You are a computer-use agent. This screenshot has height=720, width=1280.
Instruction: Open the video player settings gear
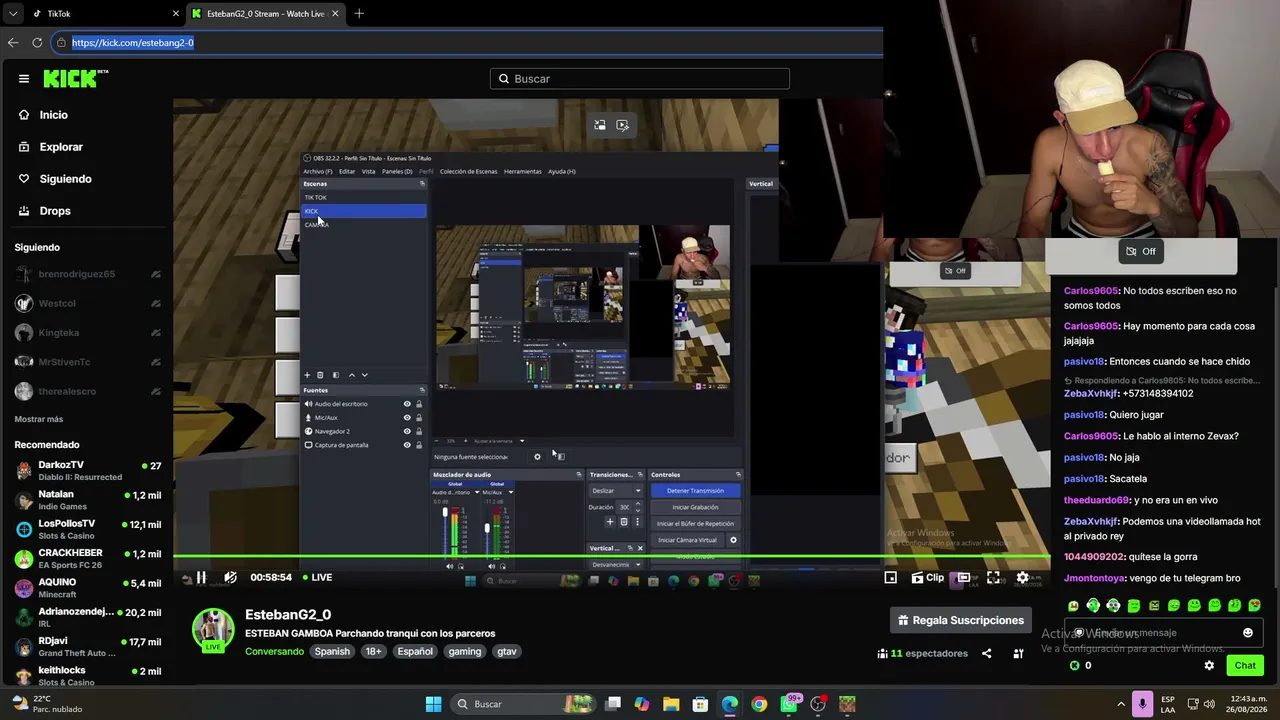pos(1022,577)
